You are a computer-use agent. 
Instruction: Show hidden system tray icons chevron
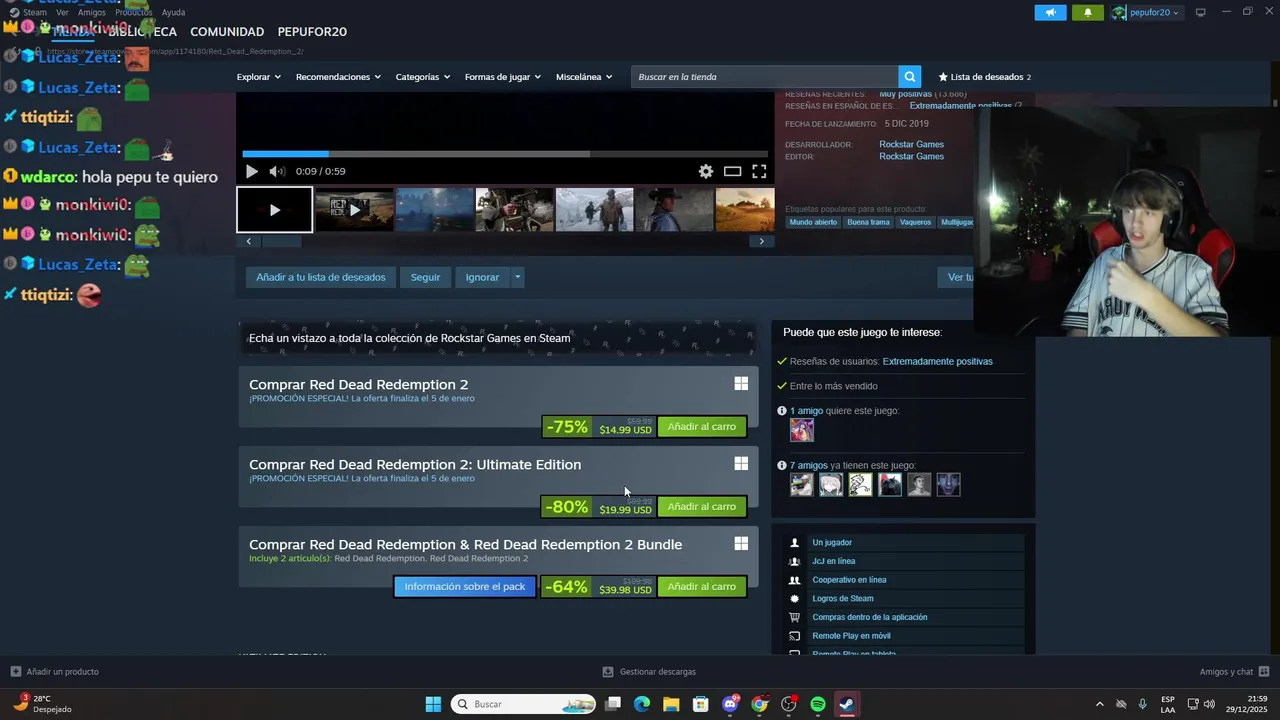(x=1100, y=704)
